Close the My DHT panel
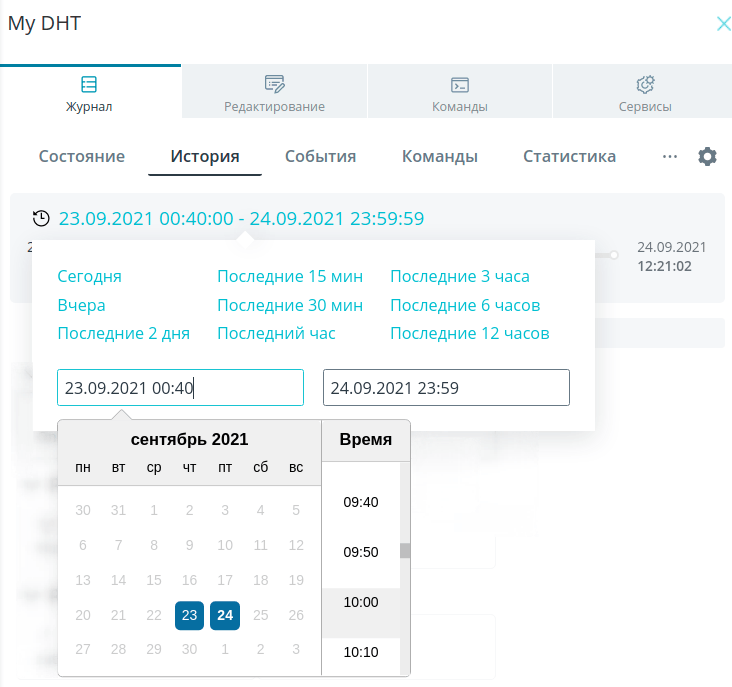Image resolution: width=732 pixels, height=687 pixels. pos(724,23)
